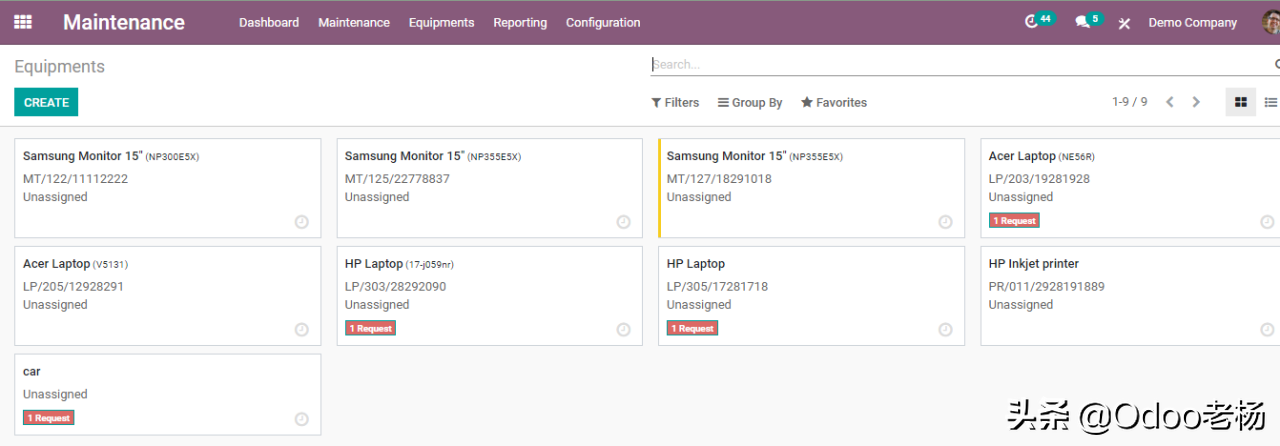Click the user avatar in top bar

tap(1271, 22)
